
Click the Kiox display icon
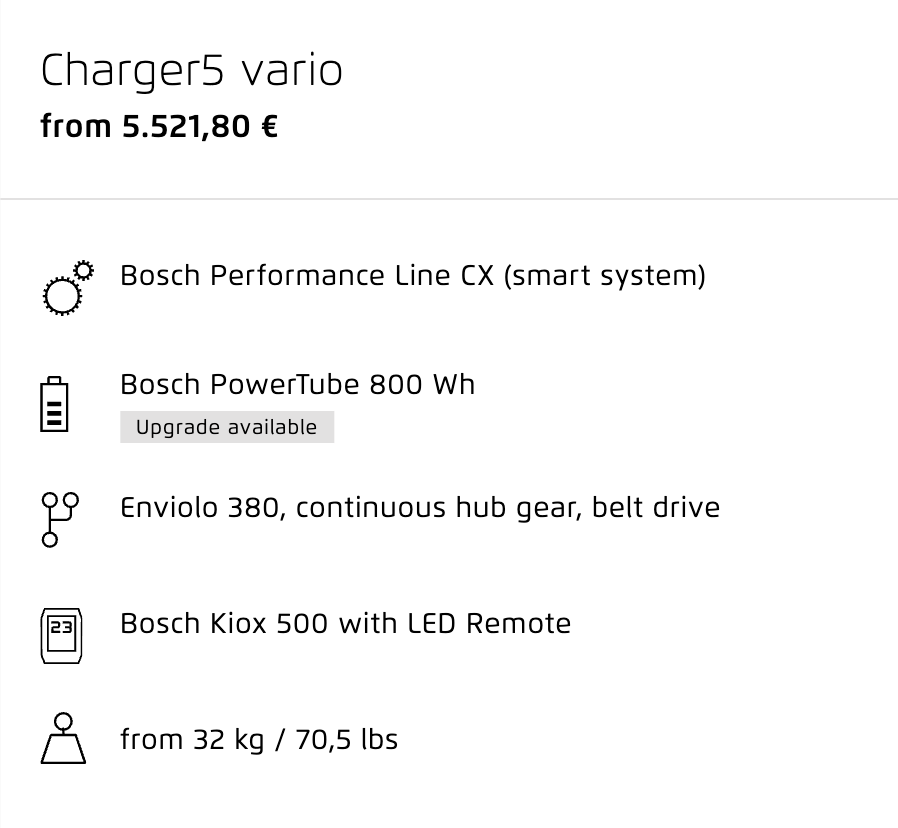61,636
